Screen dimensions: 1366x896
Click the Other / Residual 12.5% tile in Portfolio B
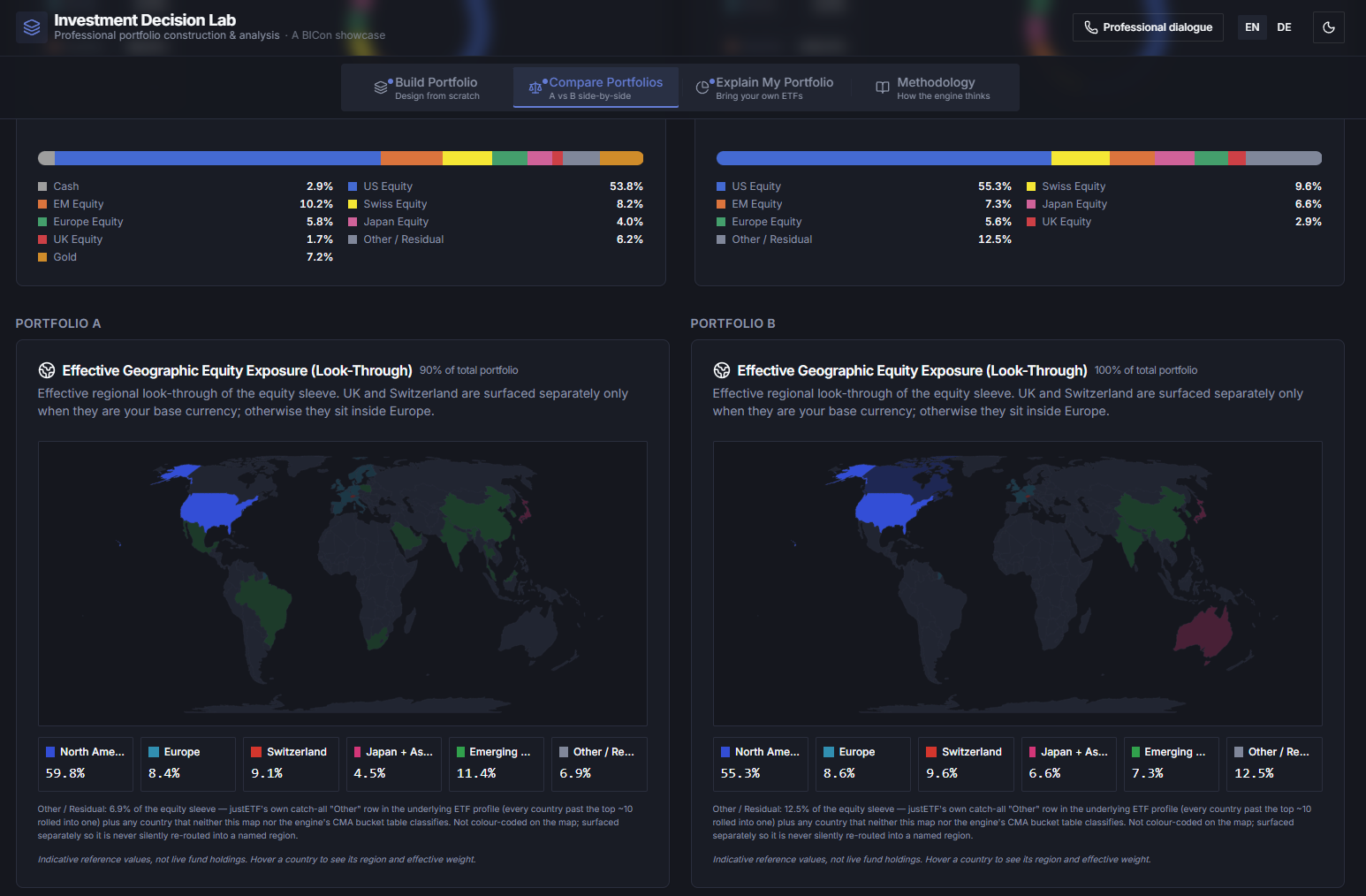[1274, 763]
